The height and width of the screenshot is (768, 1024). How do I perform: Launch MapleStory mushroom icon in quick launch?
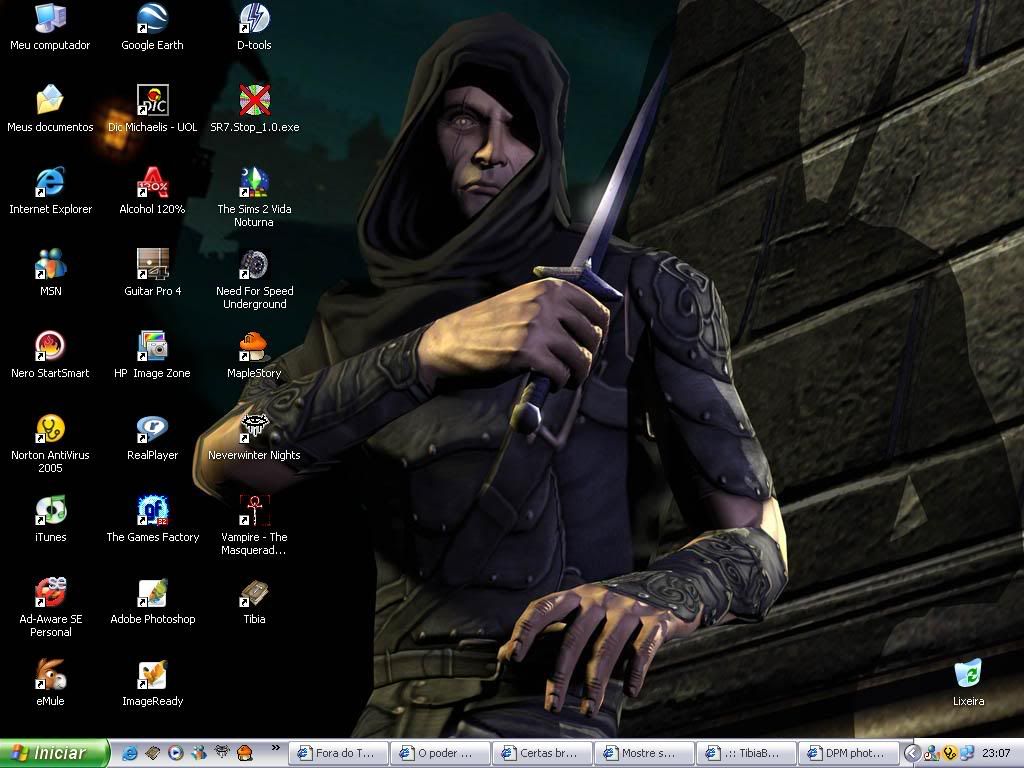tap(245, 753)
